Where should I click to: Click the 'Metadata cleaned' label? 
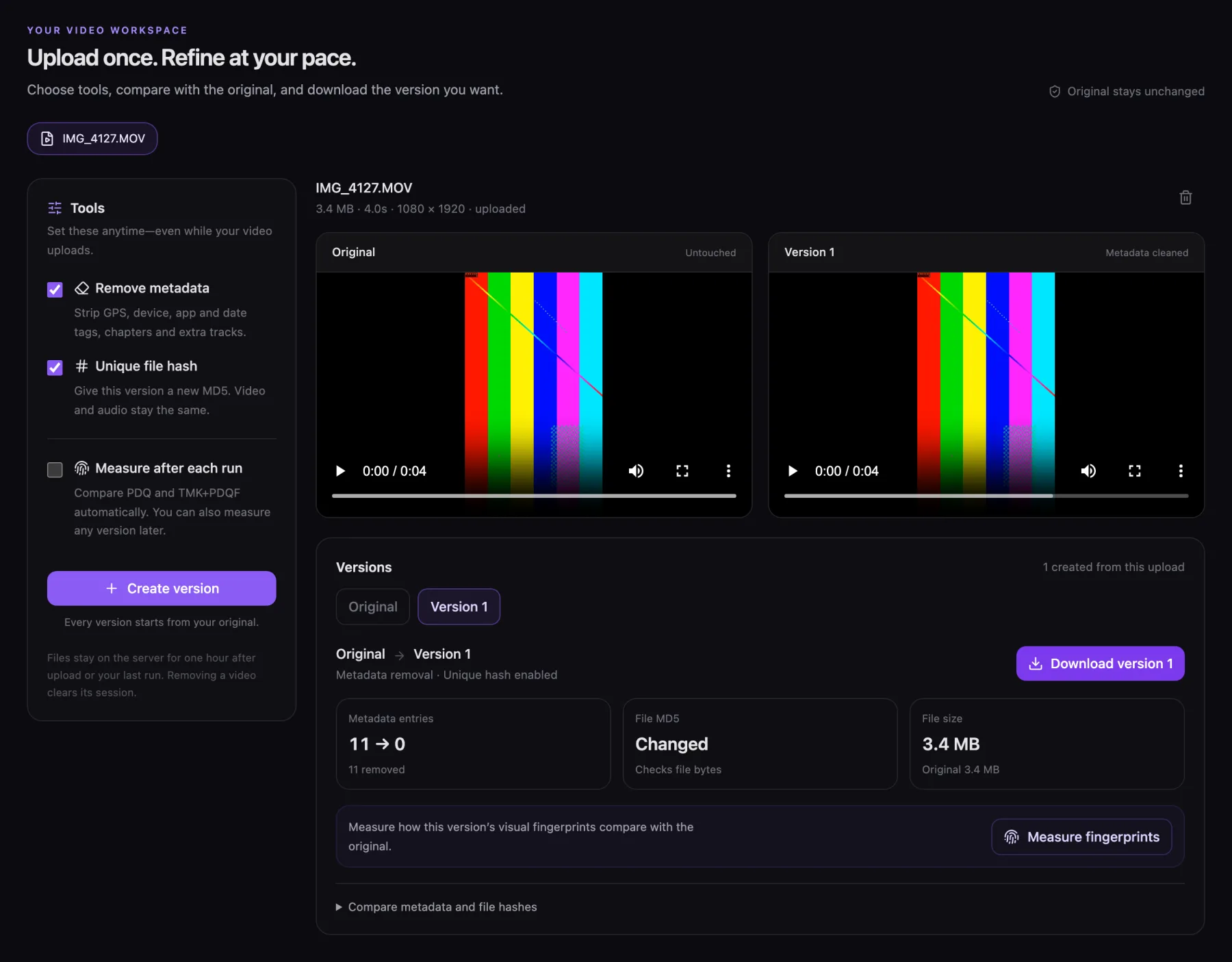tap(1147, 253)
